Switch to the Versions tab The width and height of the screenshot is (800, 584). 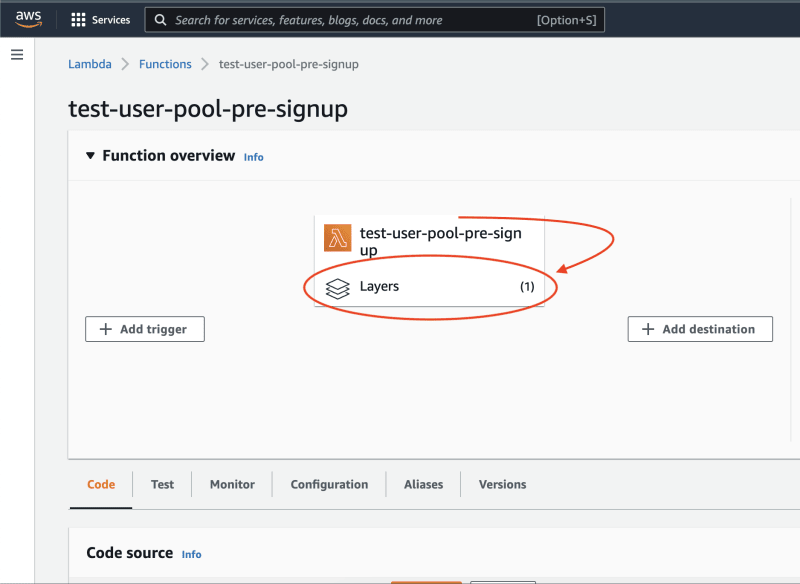coord(502,485)
